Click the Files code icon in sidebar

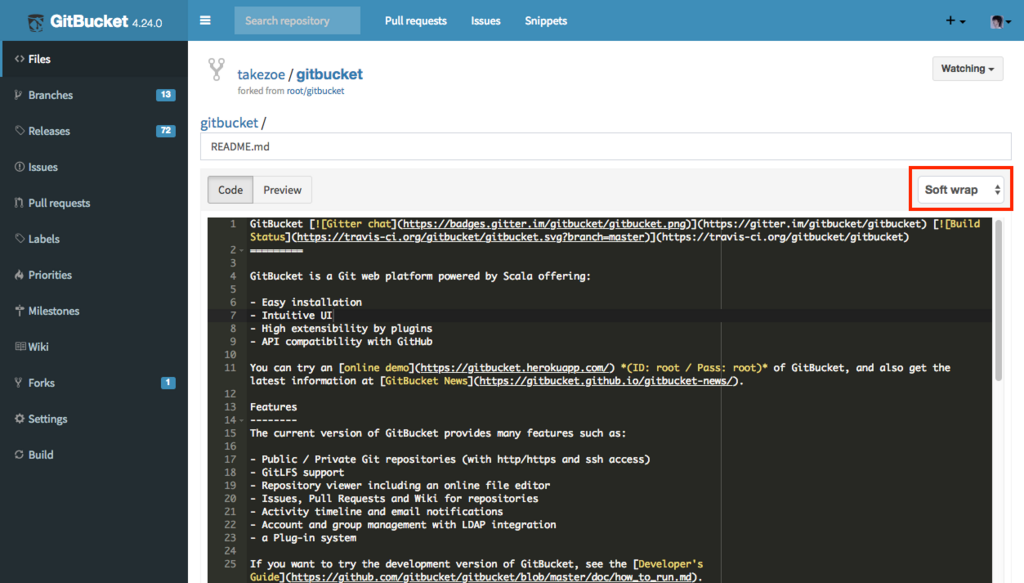click(20, 59)
